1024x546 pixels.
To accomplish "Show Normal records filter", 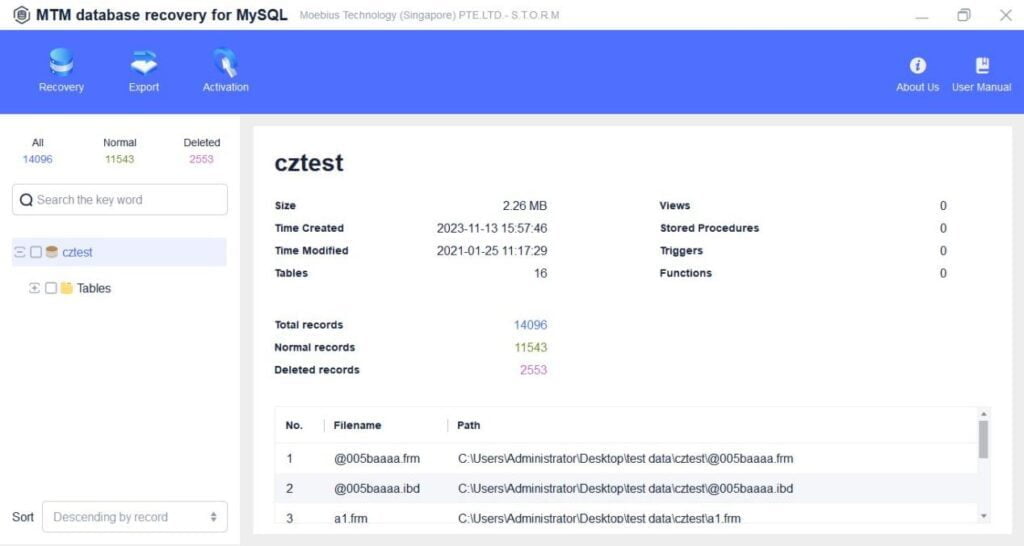I will (120, 151).
